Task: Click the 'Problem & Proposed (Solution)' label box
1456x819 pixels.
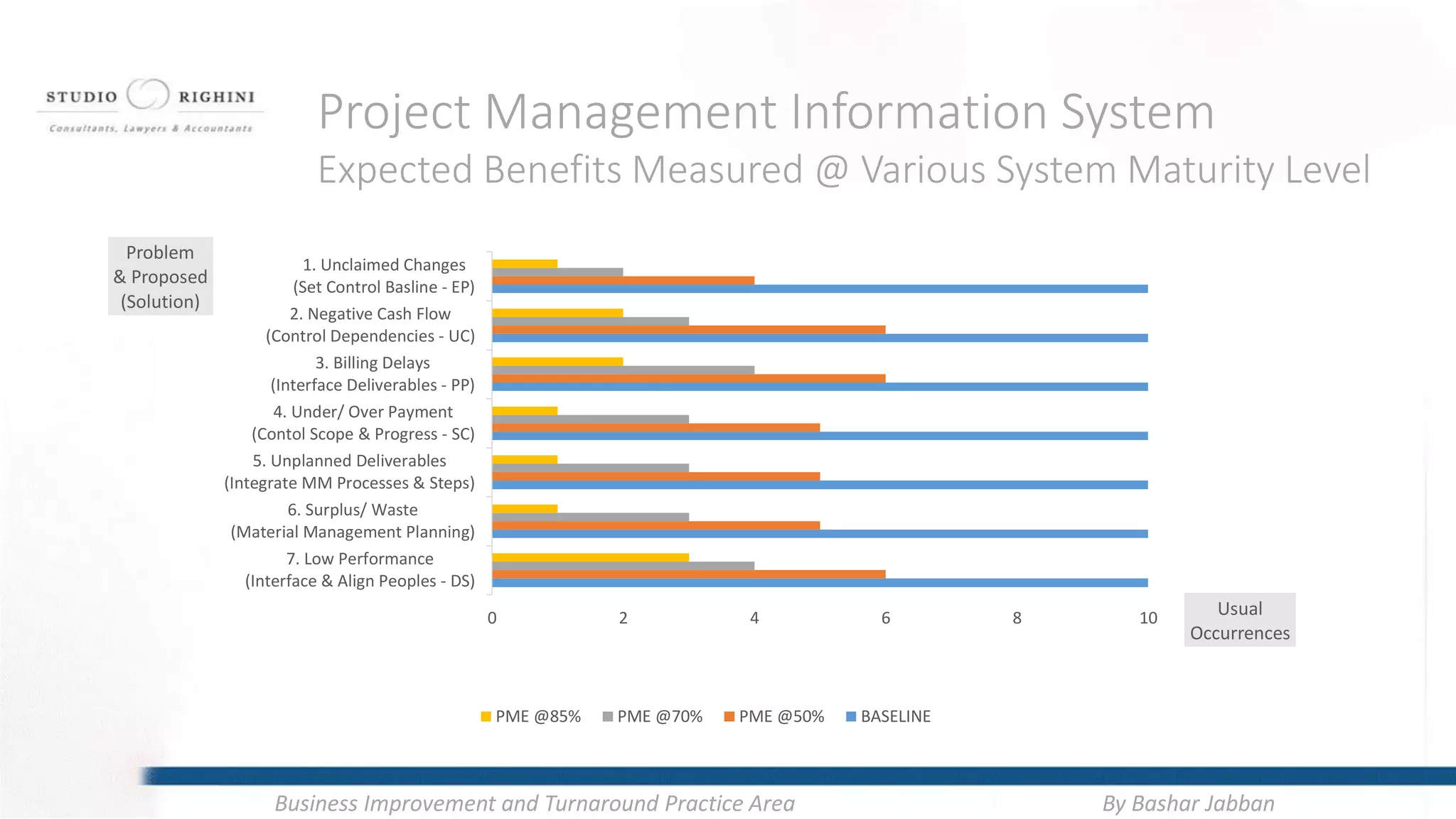Action: 161,277
